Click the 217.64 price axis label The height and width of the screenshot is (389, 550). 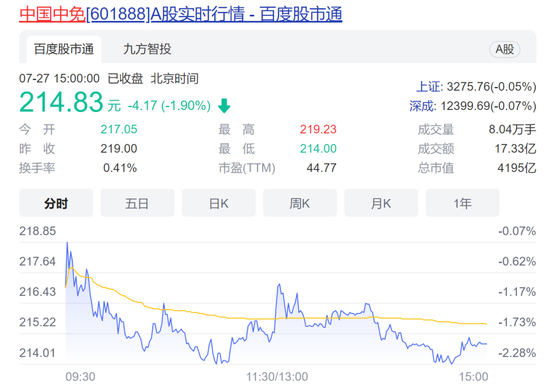[38, 261]
